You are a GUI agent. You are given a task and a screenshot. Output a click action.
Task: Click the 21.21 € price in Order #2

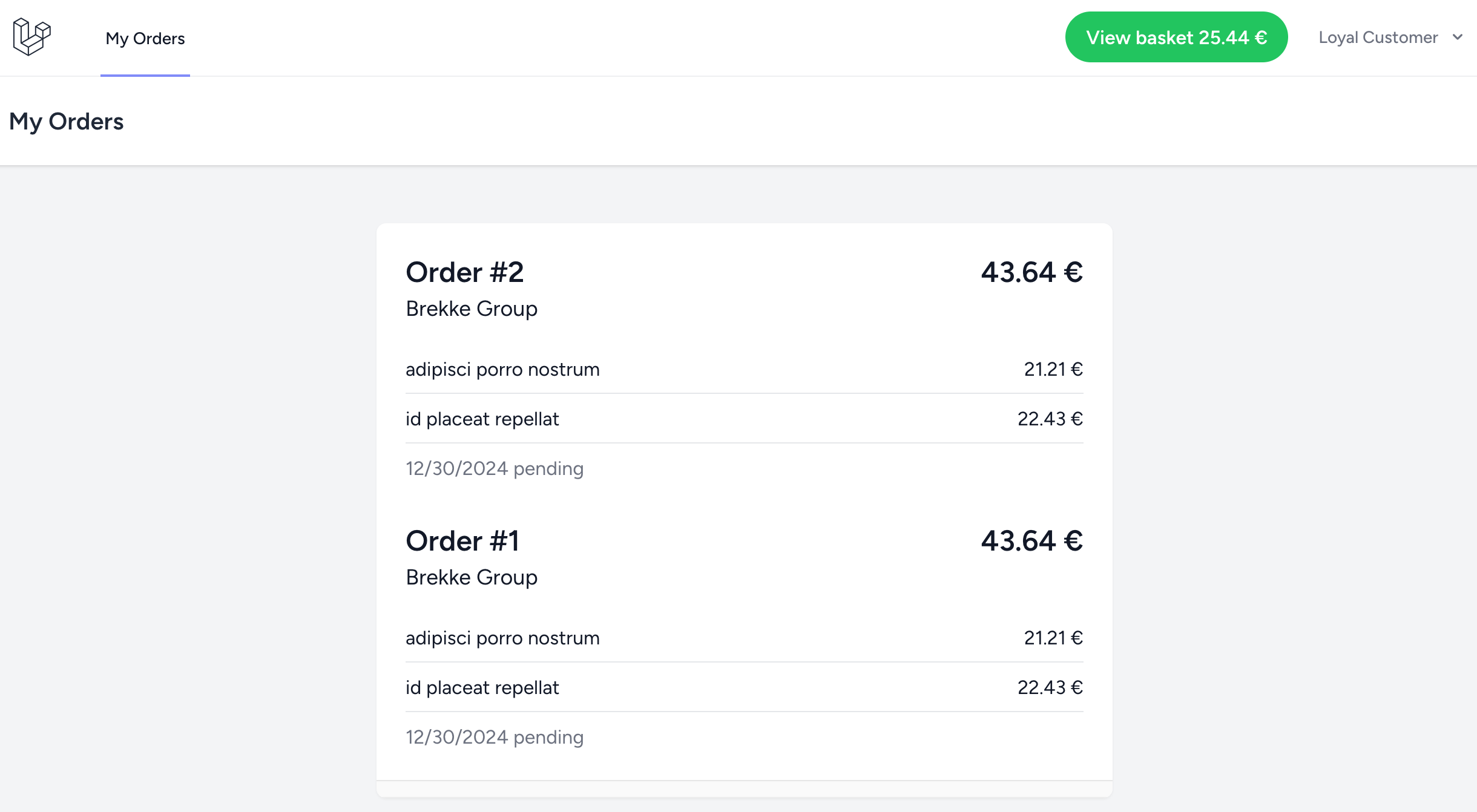pyautogui.click(x=1053, y=369)
